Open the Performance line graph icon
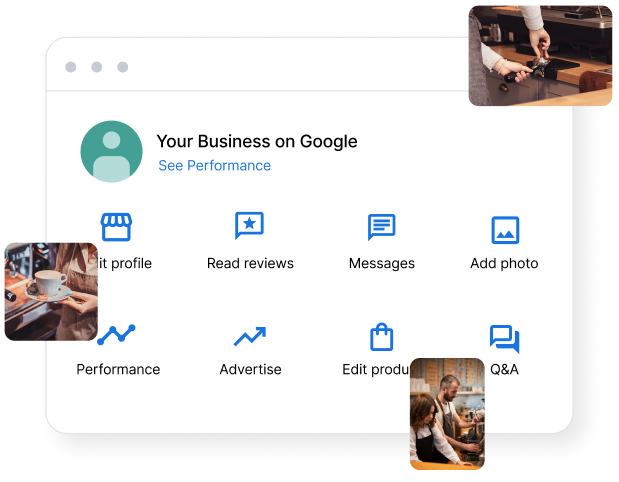619x482 pixels. pos(116,335)
